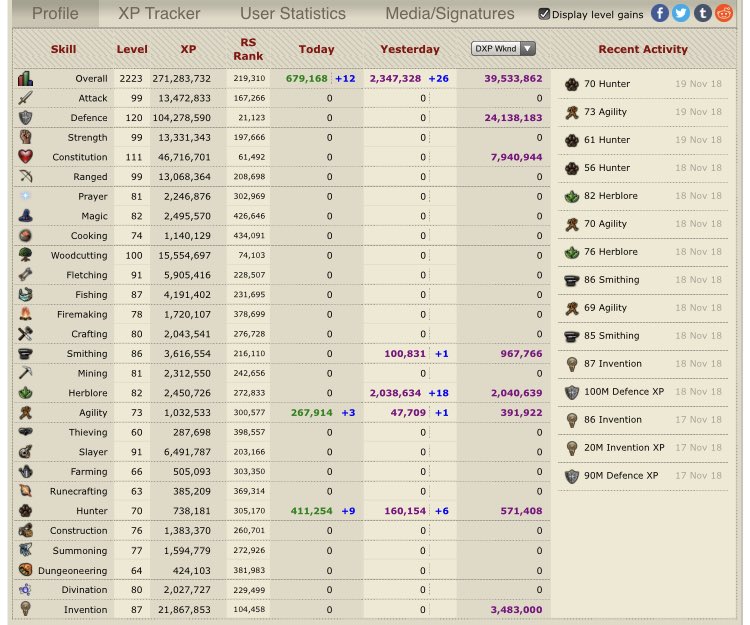Select the 87 Invention activity entry
The width and height of the screenshot is (750, 625).
(643, 364)
